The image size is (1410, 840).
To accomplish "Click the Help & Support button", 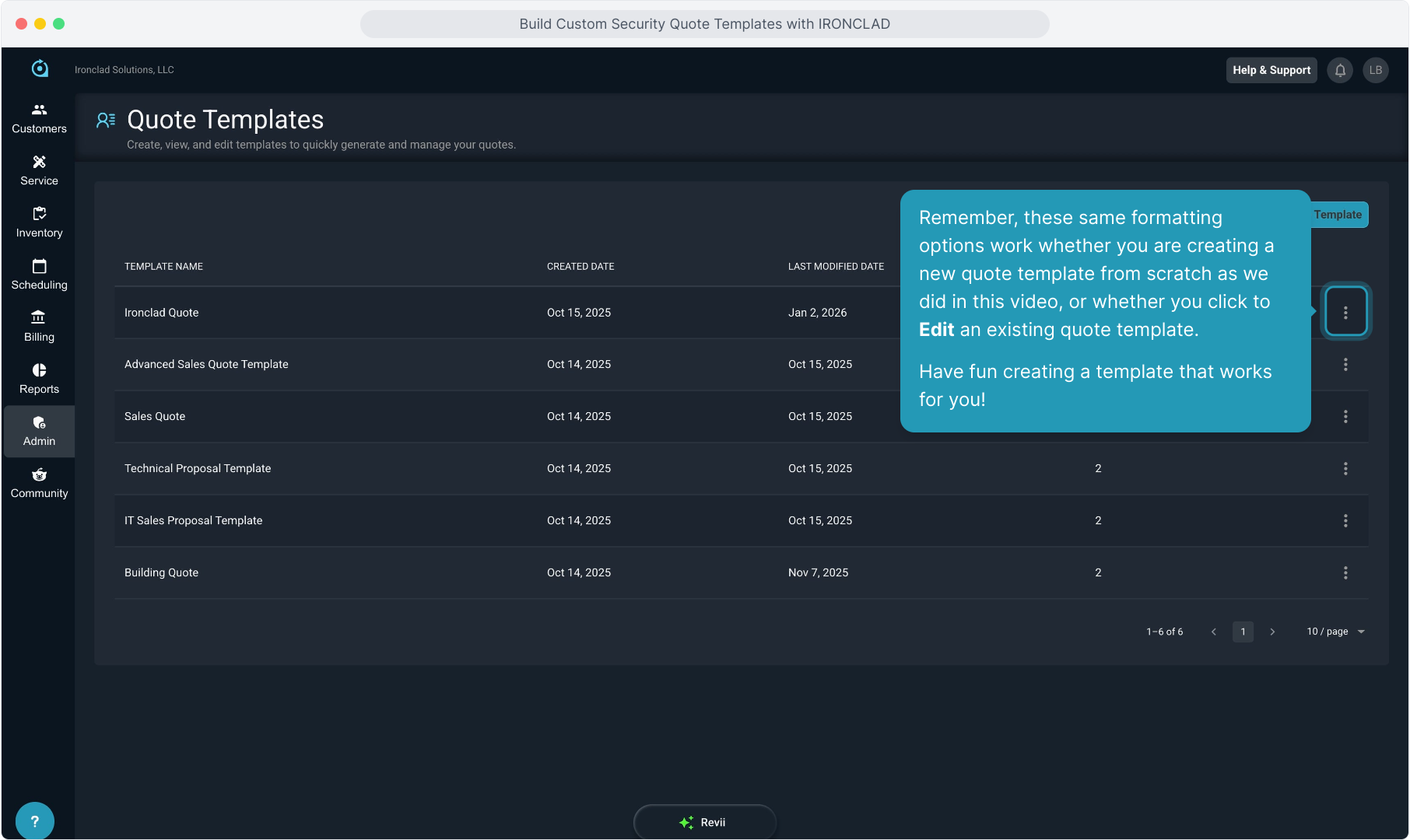I will coord(1271,70).
